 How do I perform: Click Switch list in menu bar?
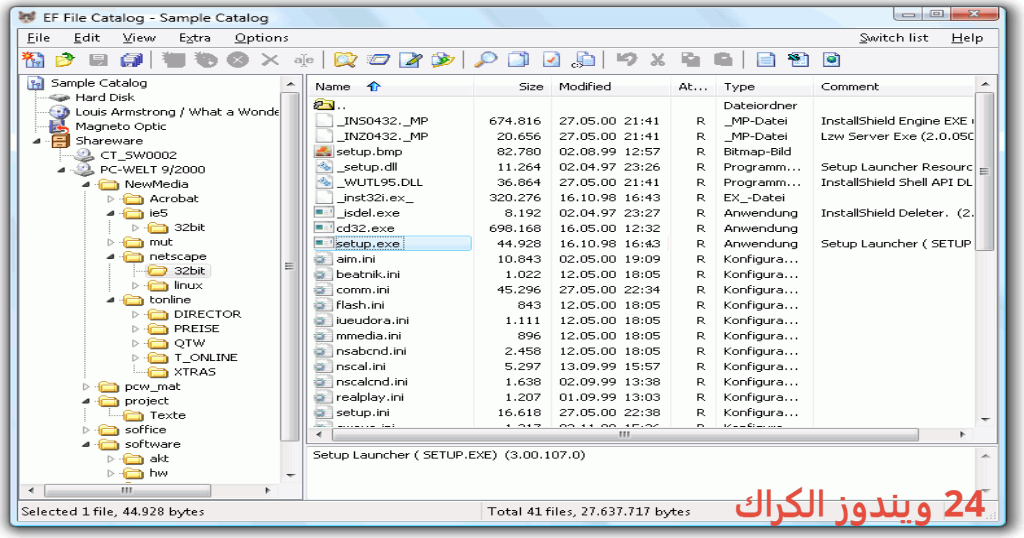(893, 38)
